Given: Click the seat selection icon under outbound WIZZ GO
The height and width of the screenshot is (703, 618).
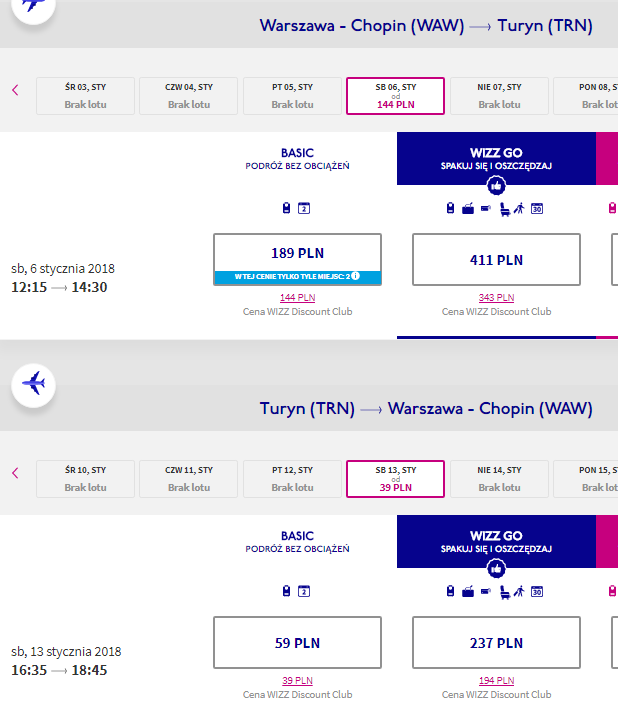Looking at the screenshot, I should point(505,209).
